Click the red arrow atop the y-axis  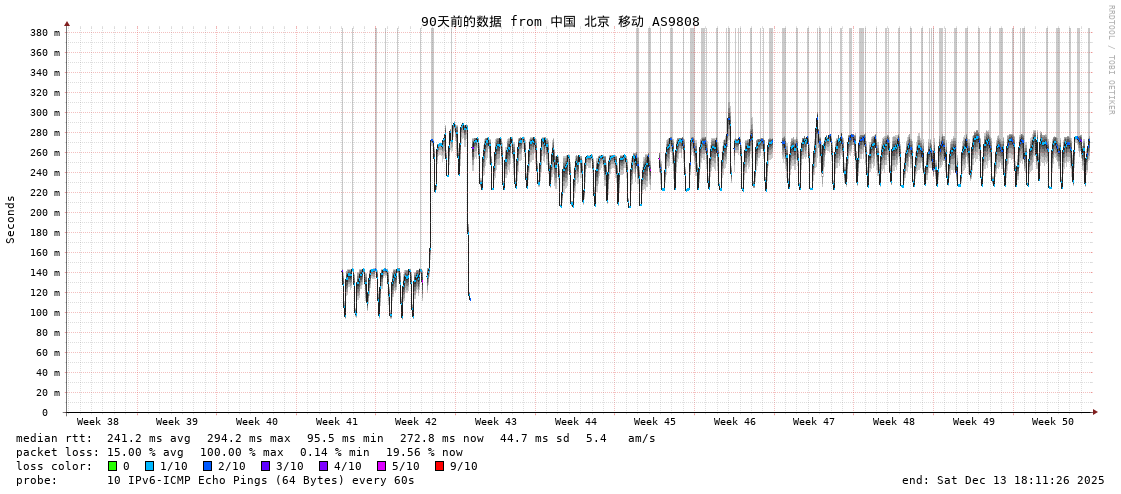(x=67, y=23)
